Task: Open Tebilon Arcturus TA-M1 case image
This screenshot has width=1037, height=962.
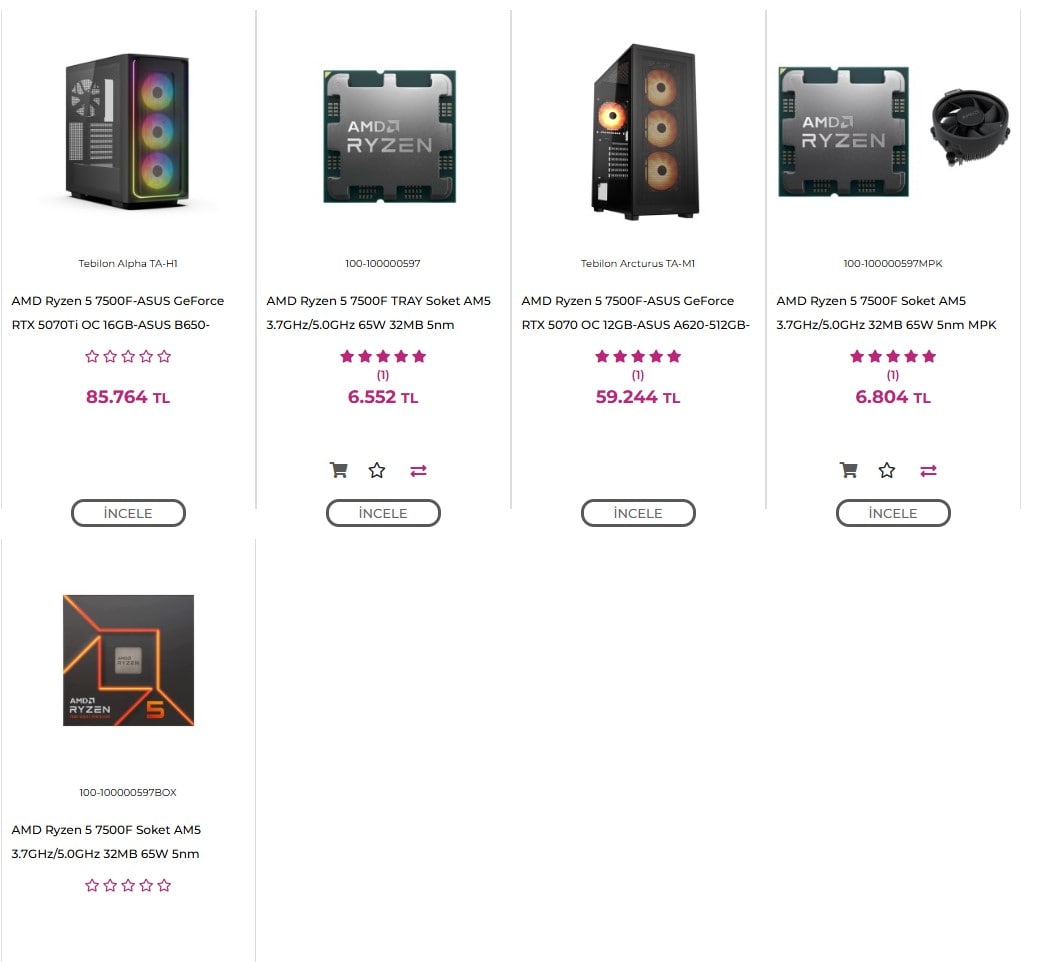Action: [x=645, y=132]
